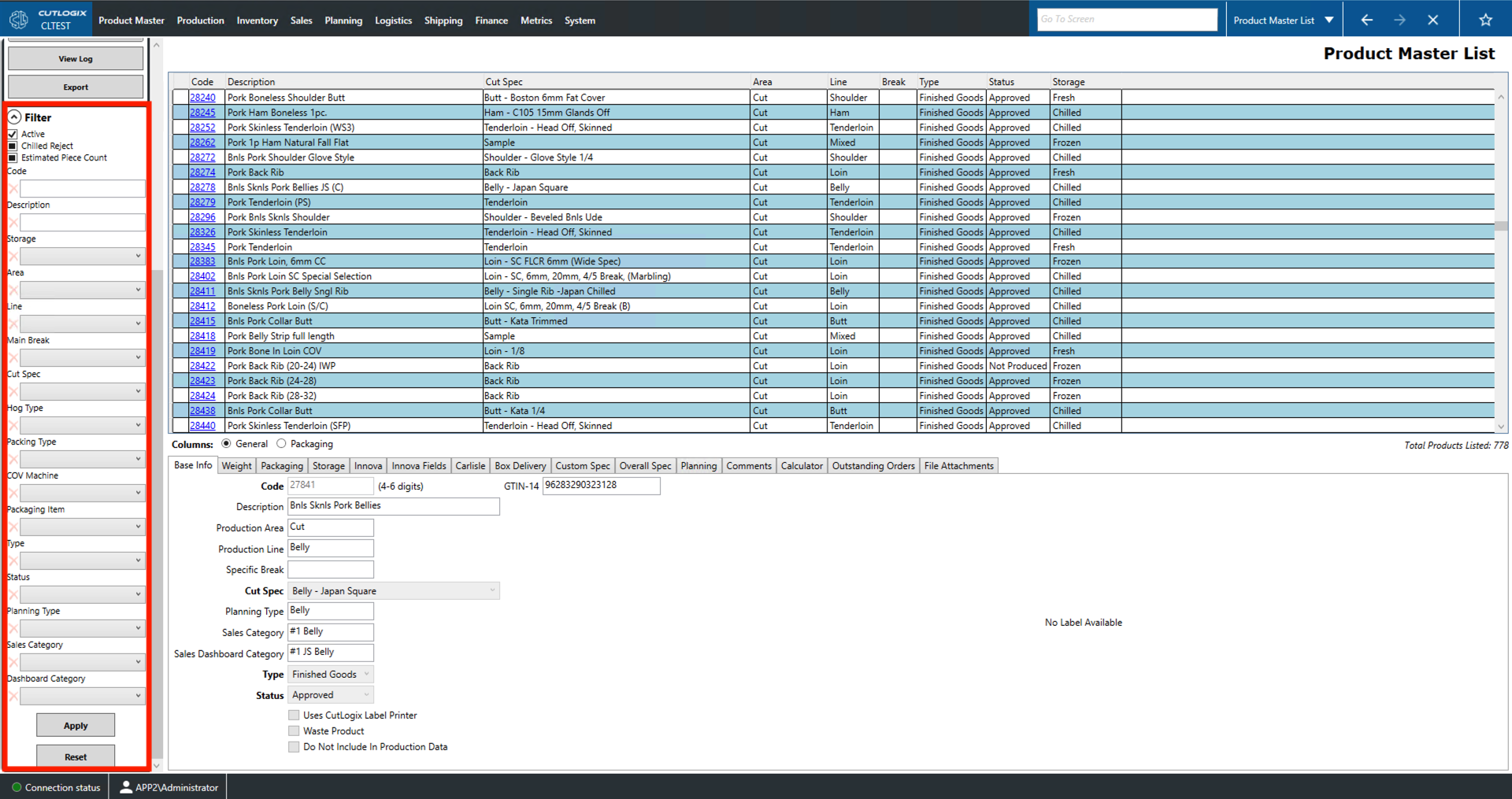1512x799 pixels.
Task: Open the Product Master List dropdown
Action: click(1329, 19)
